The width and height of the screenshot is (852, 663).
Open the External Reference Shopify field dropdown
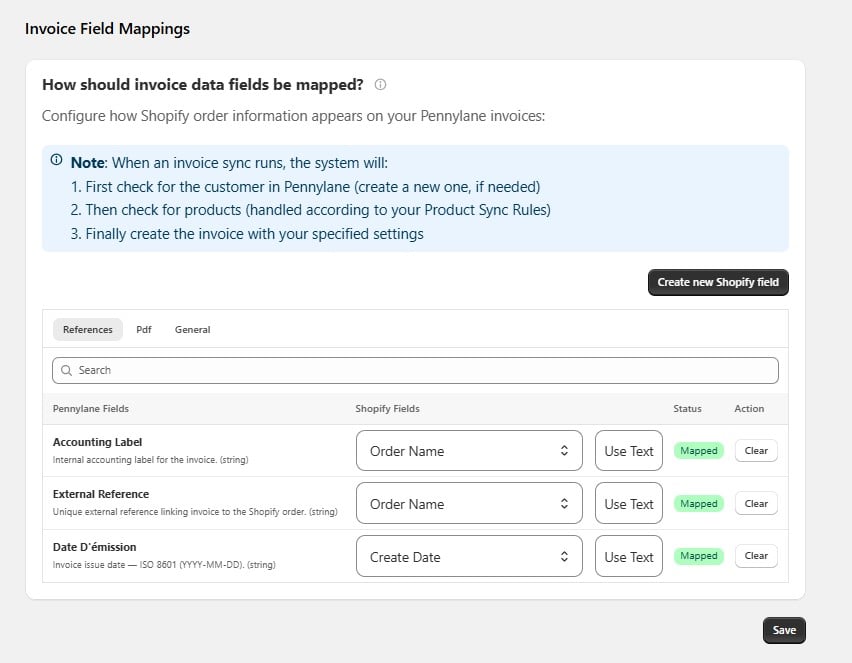pos(469,503)
